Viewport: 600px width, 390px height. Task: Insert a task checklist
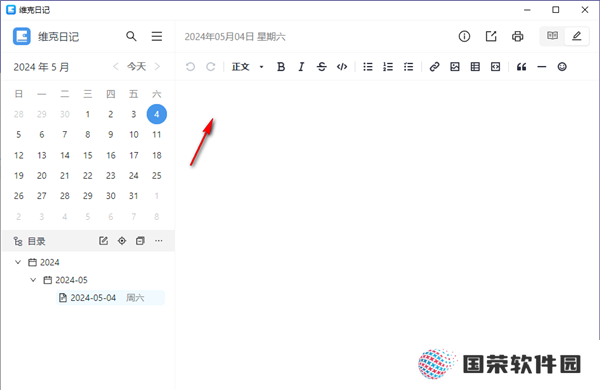coord(408,67)
